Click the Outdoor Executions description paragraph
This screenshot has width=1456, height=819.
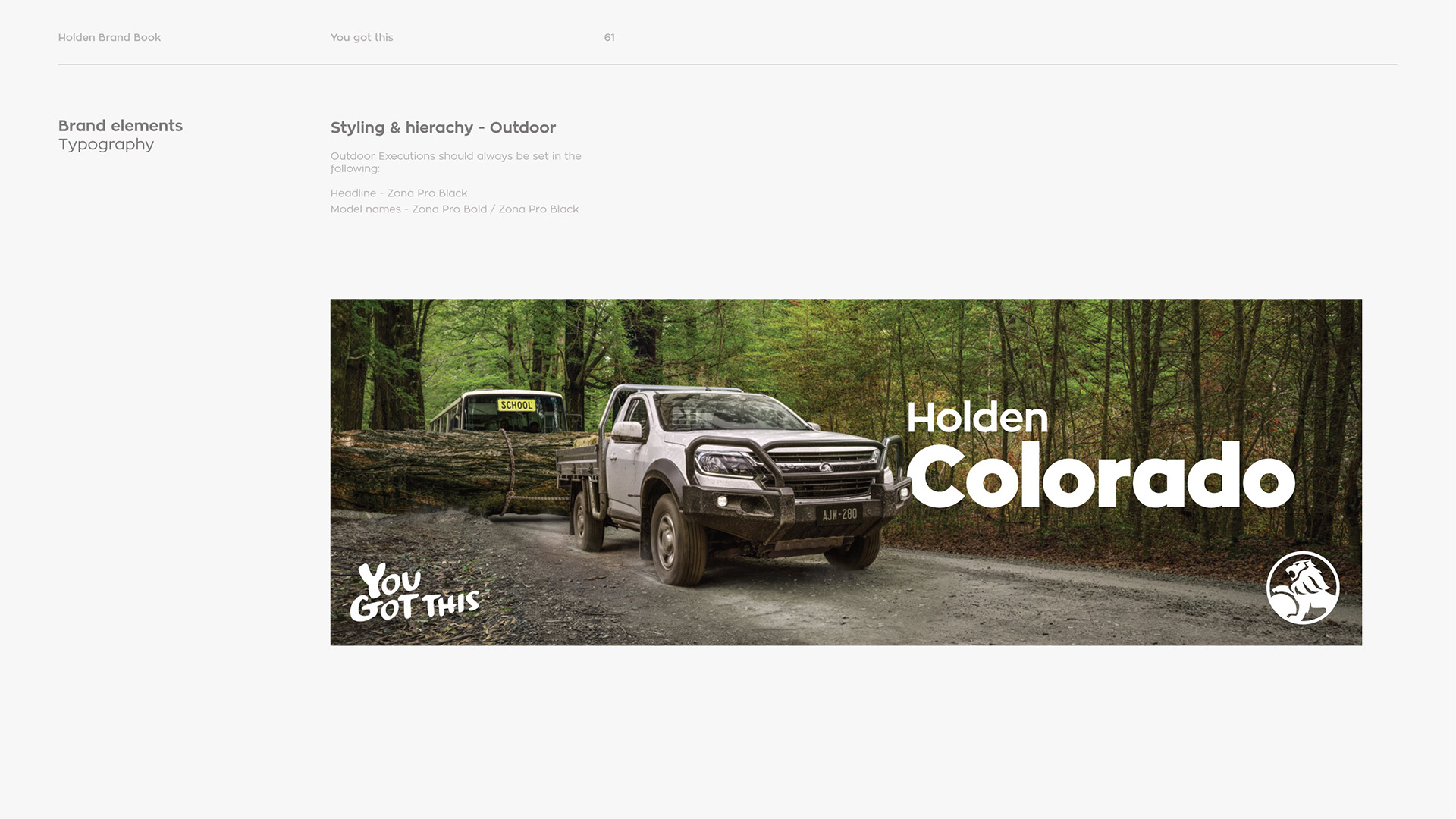point(456,162)
